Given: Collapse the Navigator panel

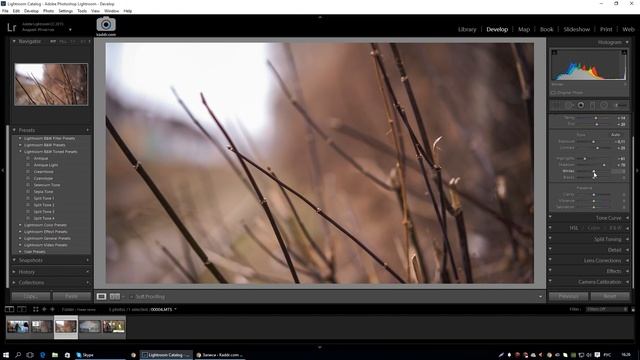Looking at the screenshot, I should (x=14, y=41).
